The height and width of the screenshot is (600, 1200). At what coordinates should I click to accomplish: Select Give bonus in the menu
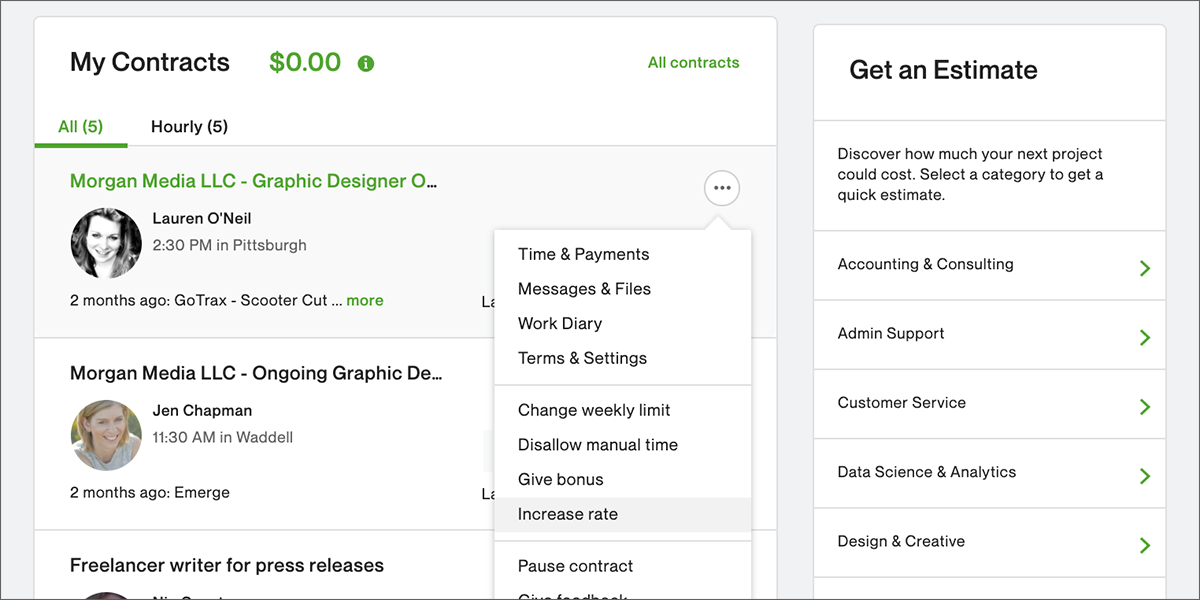622,479
